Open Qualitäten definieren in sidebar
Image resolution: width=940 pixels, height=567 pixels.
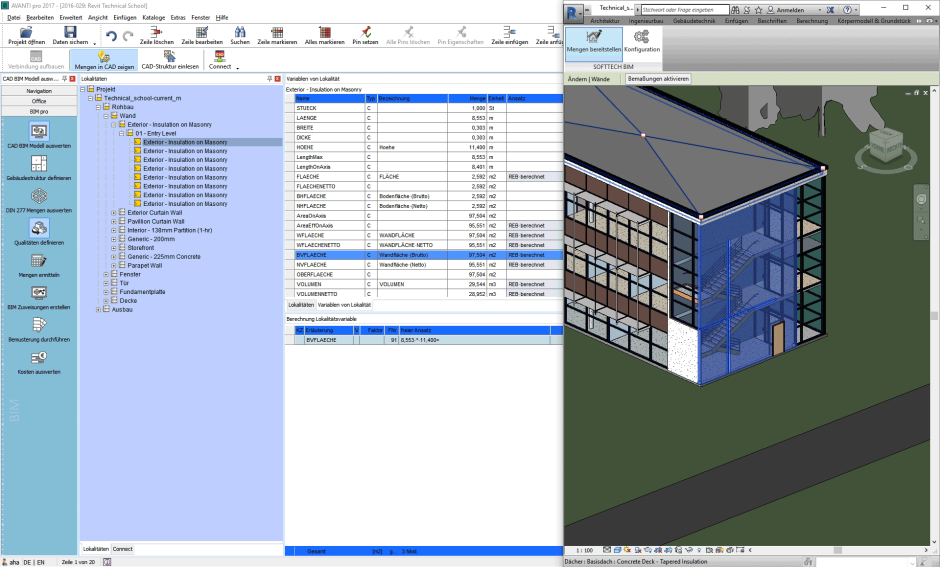[x=39, y=233]
